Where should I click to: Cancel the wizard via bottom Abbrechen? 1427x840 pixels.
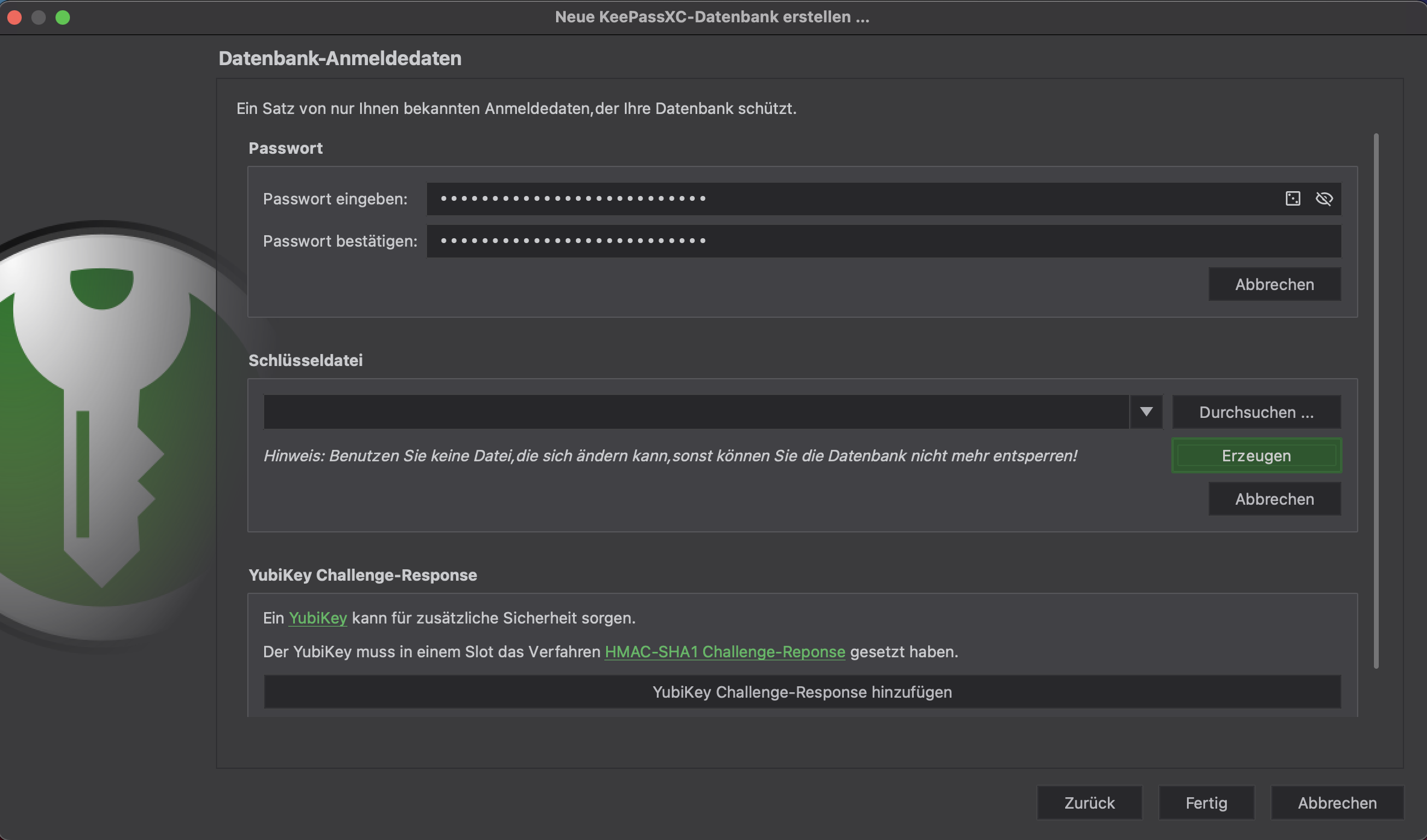tap(1337, 803)
